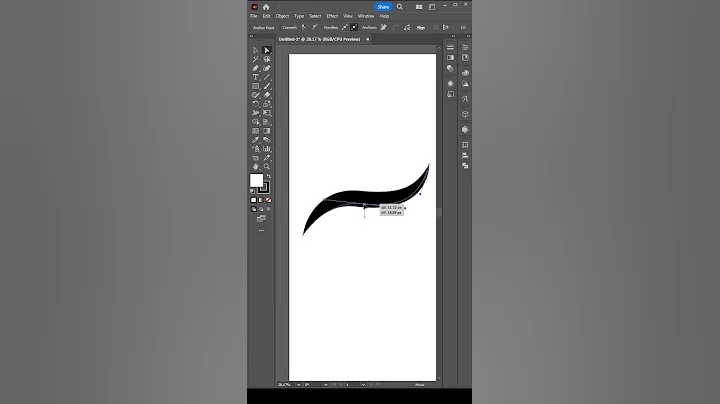Select the Rectangle tool
The height and width of the screenshot is (404, 720).
[x=256, y=86]
